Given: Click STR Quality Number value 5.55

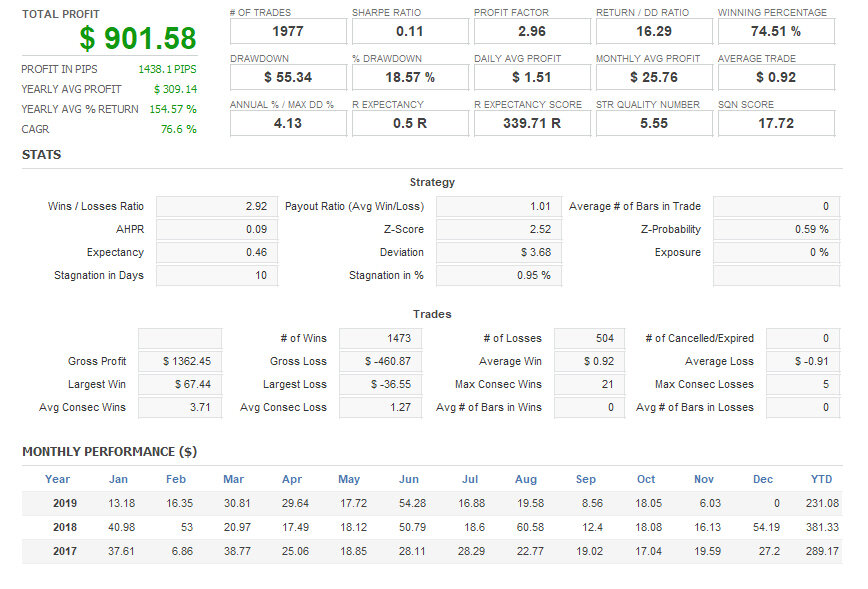Looking at the screenshot, I should click(654, 123).
